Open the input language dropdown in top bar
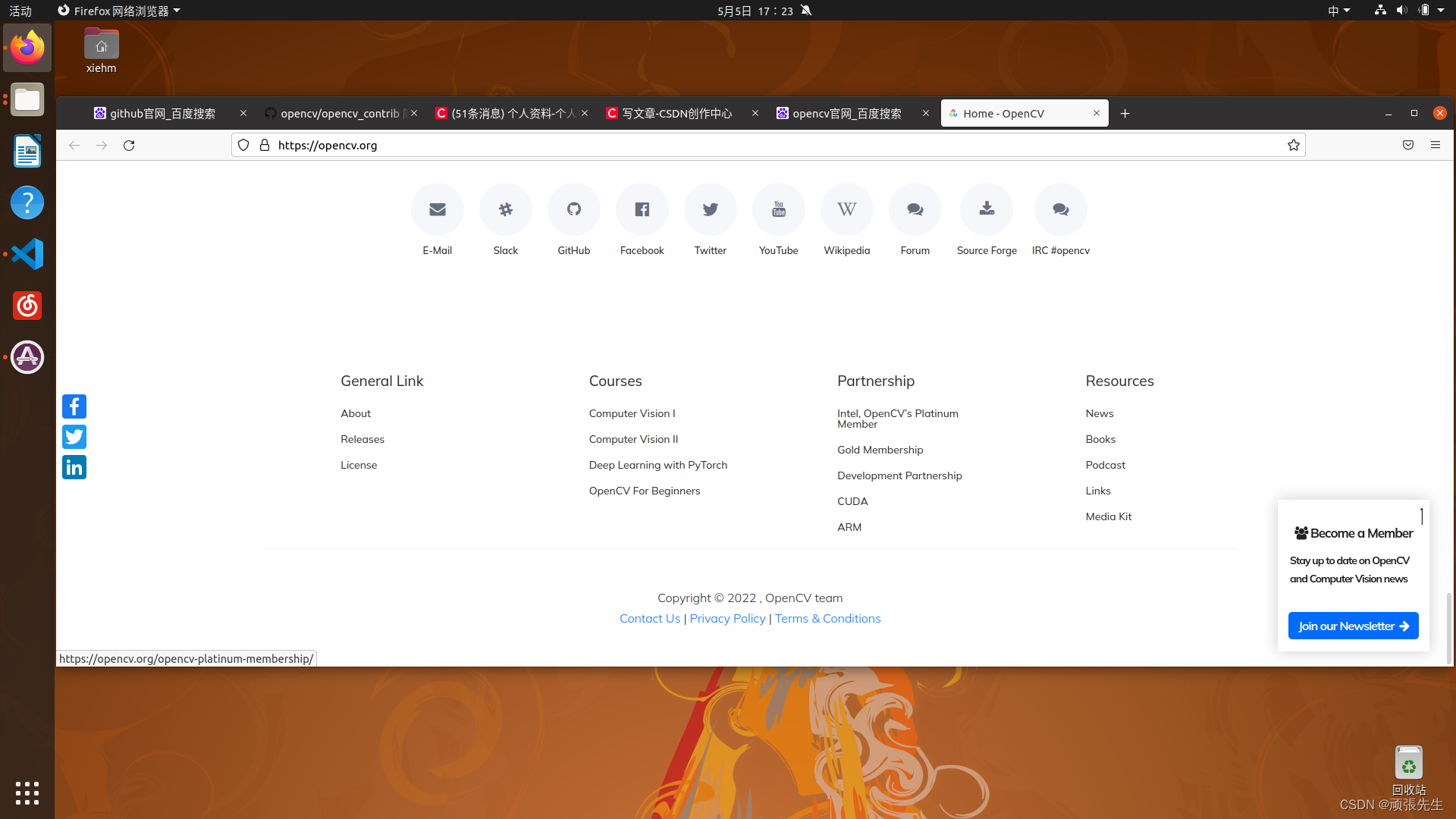This screenshot has height=819, width=1456. 1339,10
